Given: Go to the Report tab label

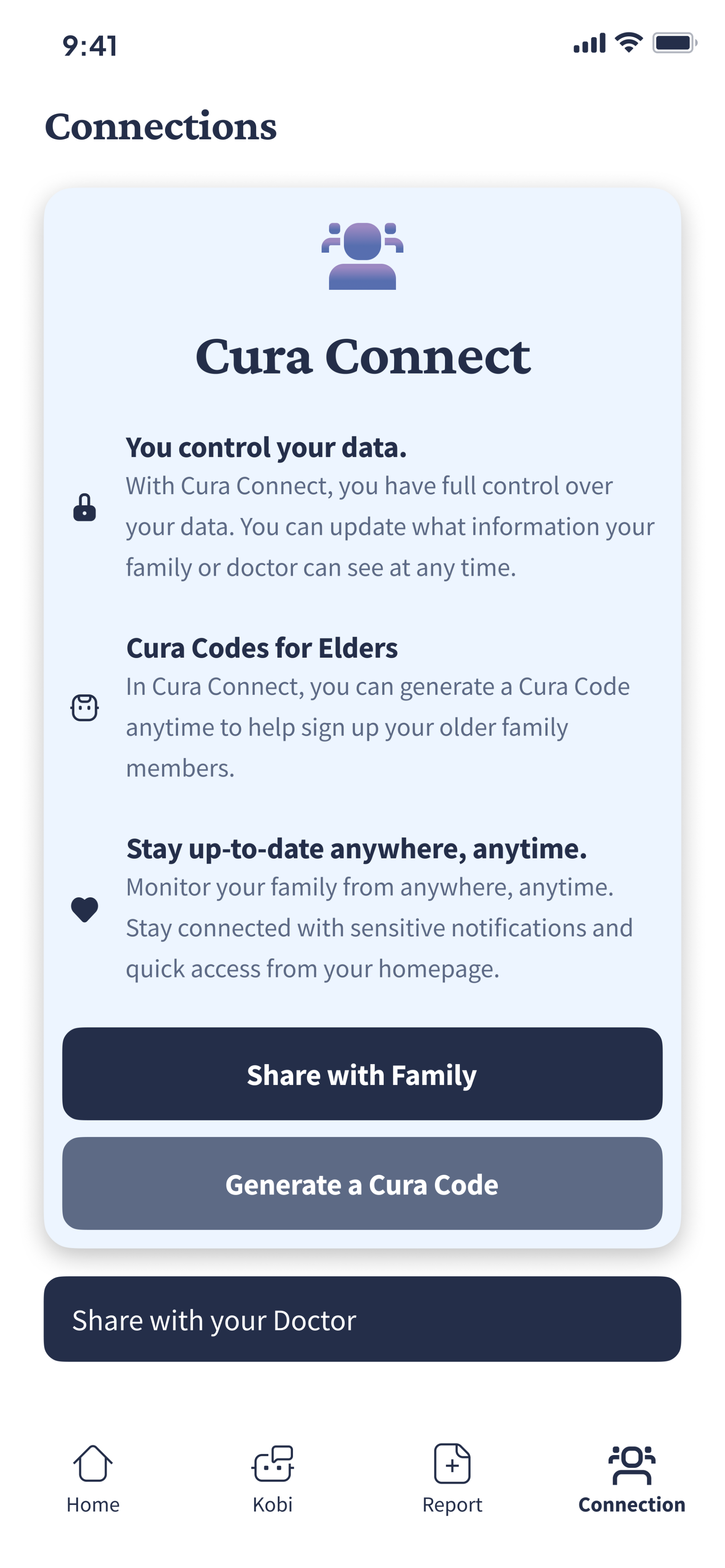Looking at the screenshot, I should (452, 1505).
